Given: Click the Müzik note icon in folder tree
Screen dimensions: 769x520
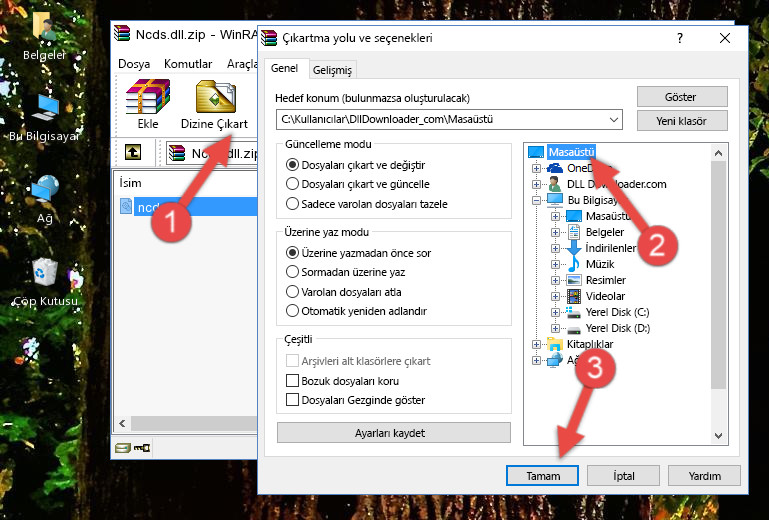Looking at the screenshot, I should click(x=573, y=264).
